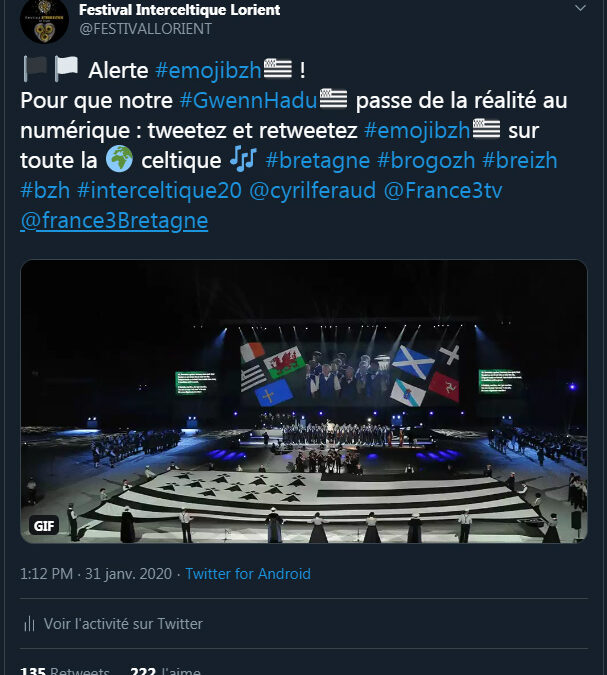The width and height of the screenshot is (607, 675).
Task: Open the @FESTIVALLORIENT handle link
Action: click(x=145, y=29)
